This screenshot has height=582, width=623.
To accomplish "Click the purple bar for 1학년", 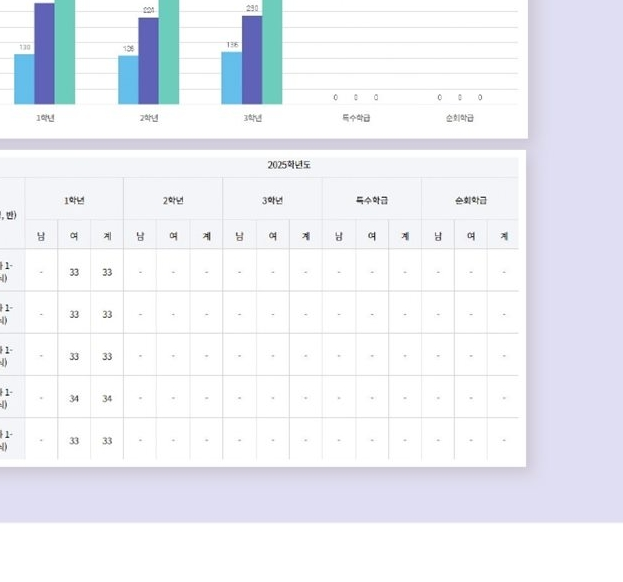I will coord(44,54).
